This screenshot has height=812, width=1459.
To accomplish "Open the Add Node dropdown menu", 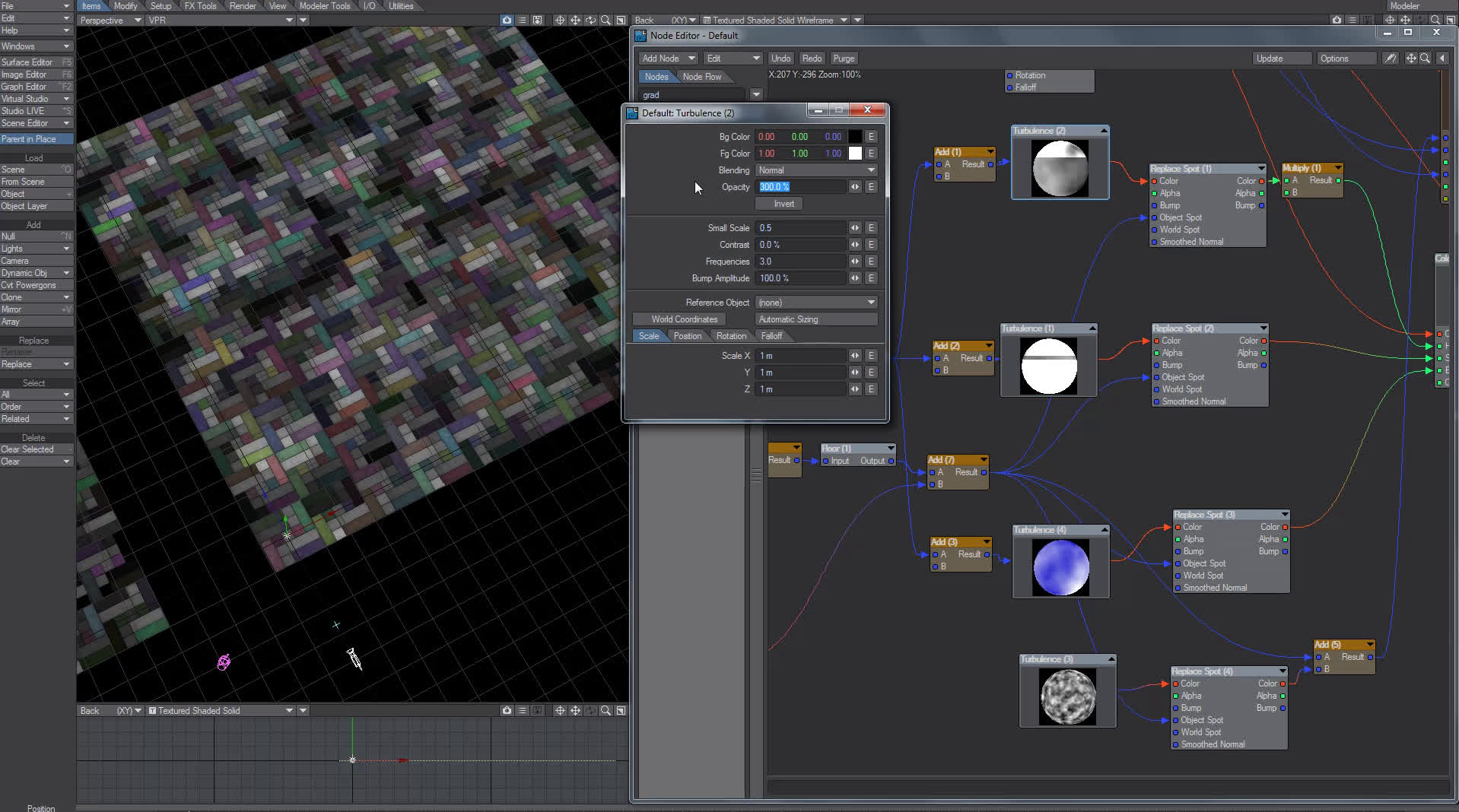I will coord(668,59).
